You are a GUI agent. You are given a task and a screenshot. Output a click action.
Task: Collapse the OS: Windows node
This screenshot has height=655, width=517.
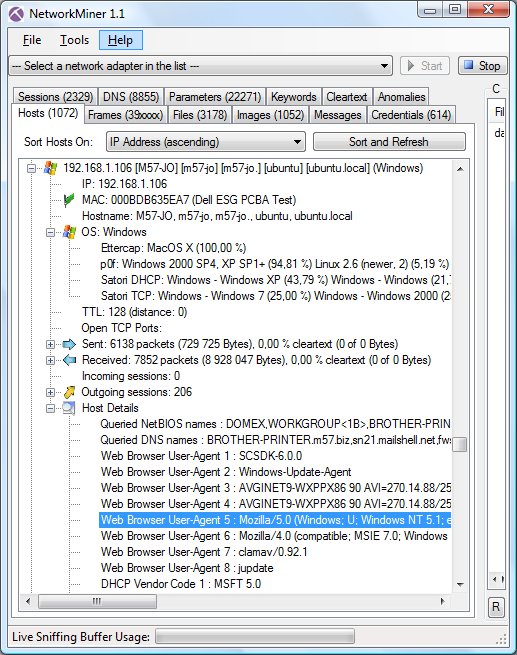tap(50, 232)
